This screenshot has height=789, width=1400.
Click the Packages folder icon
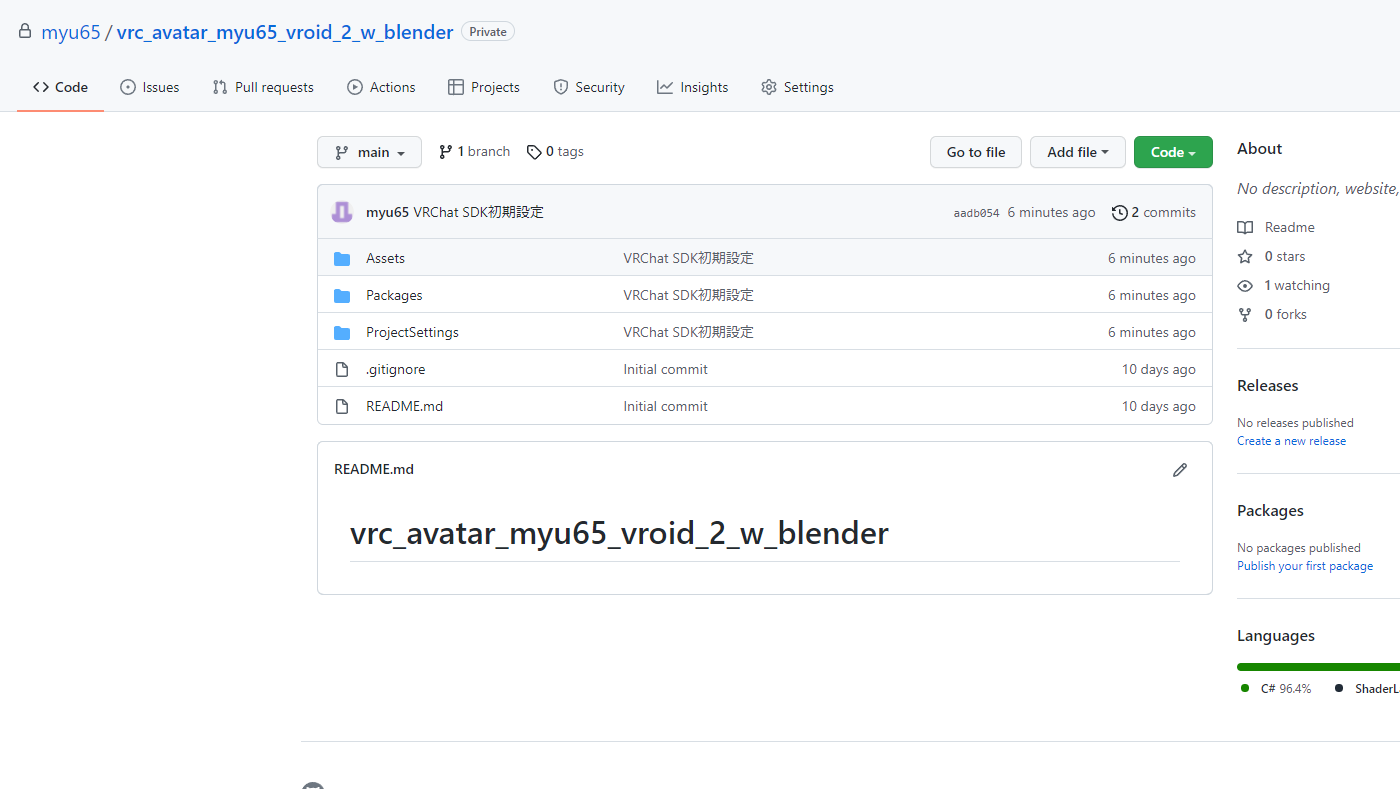coord(342,295)
